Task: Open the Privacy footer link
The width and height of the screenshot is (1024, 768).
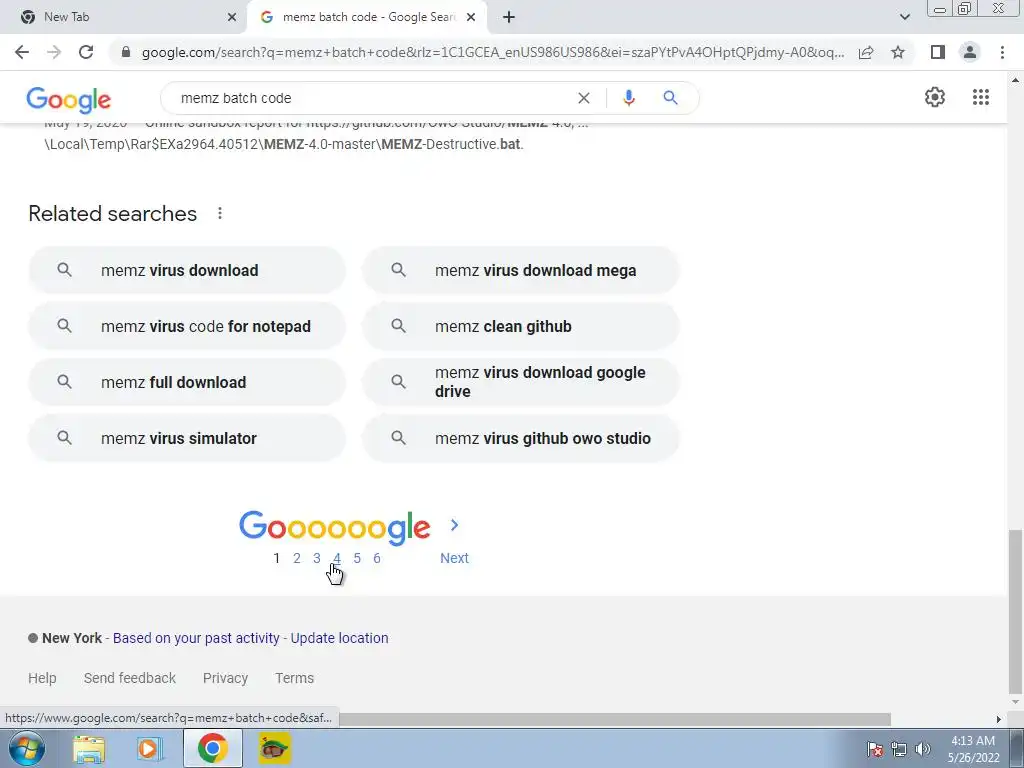Action: tap(225, 679)
